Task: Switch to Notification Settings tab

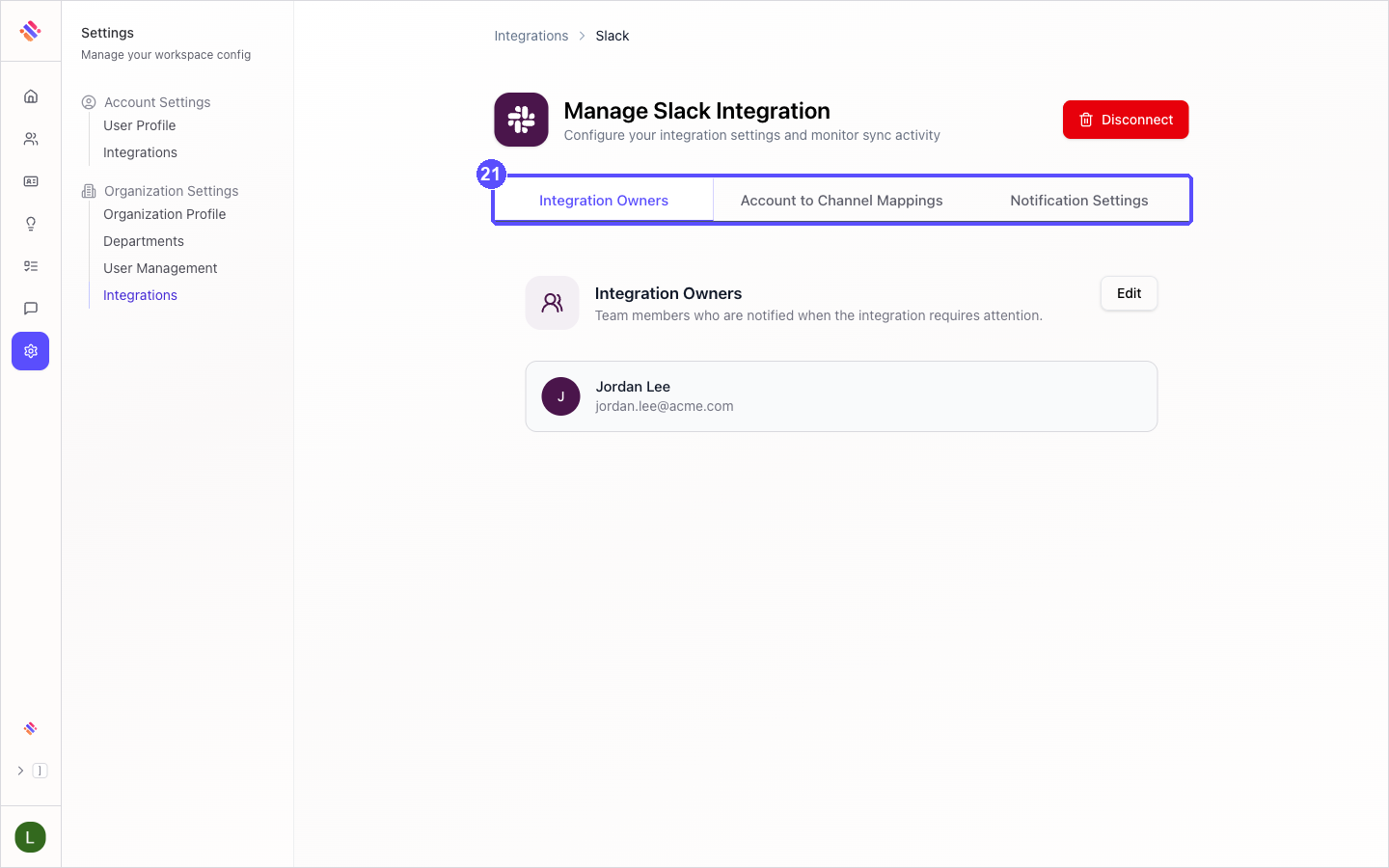Action: pos(1079,201)
